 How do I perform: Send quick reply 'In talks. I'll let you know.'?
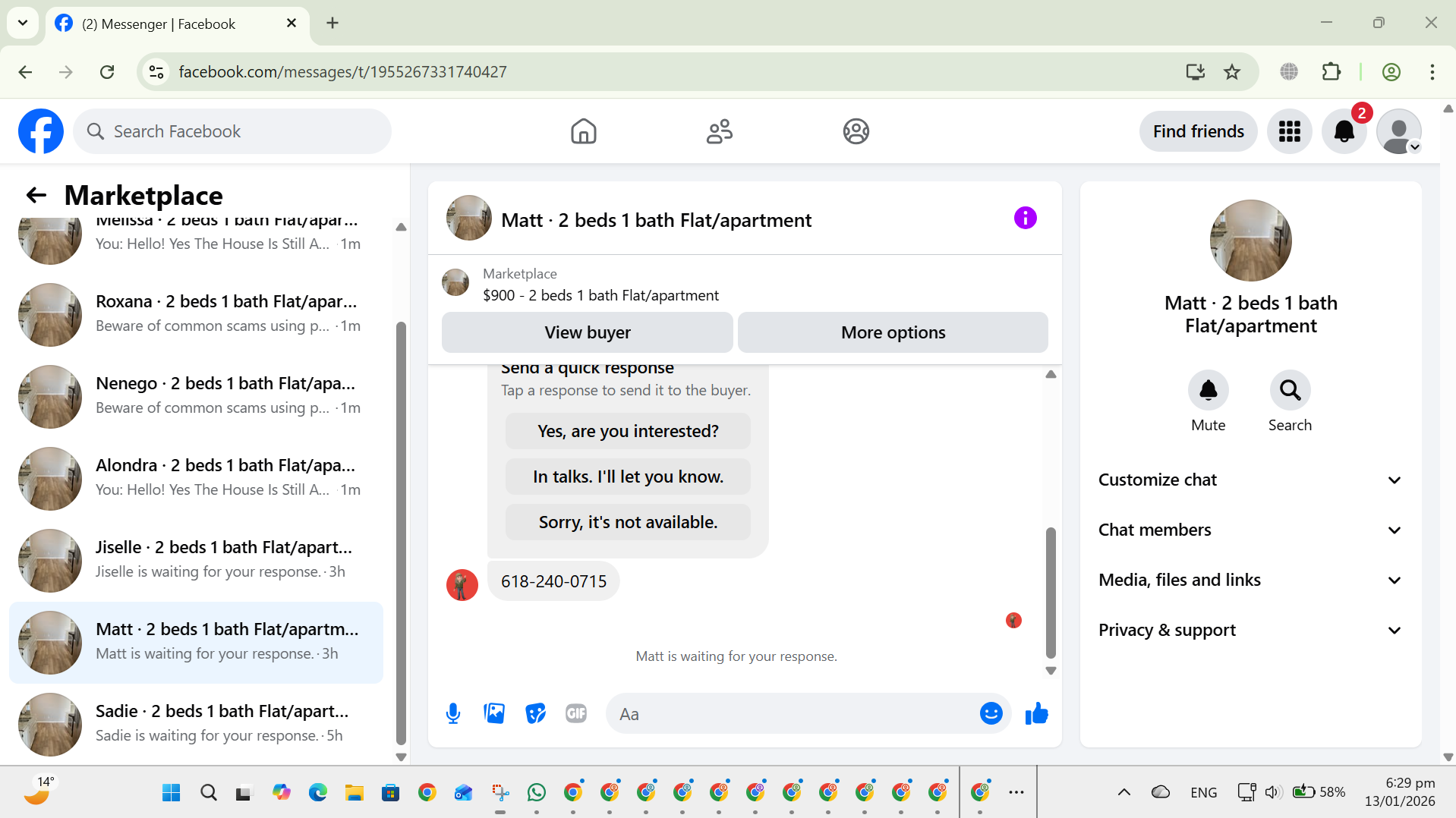point(628,477)
